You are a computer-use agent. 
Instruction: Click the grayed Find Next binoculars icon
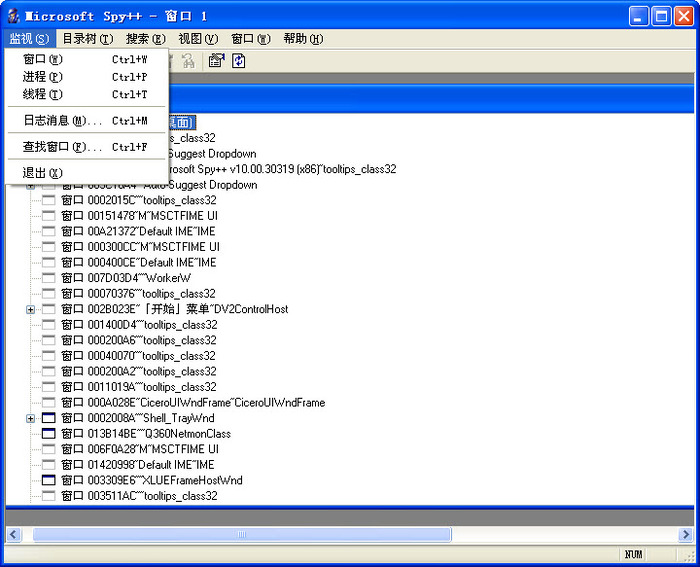[x=188, y=61]
